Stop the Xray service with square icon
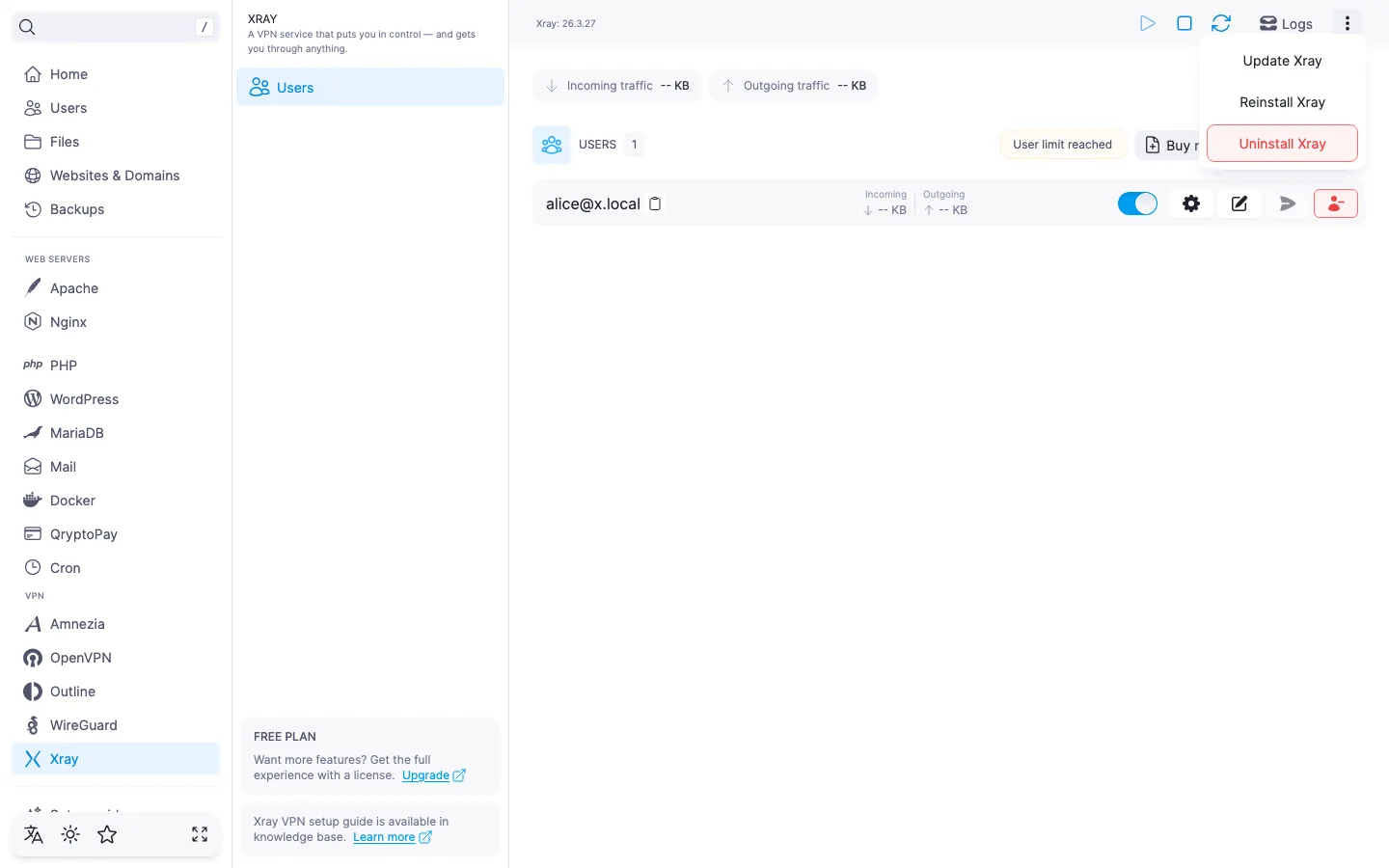 tap(1185, 23)
